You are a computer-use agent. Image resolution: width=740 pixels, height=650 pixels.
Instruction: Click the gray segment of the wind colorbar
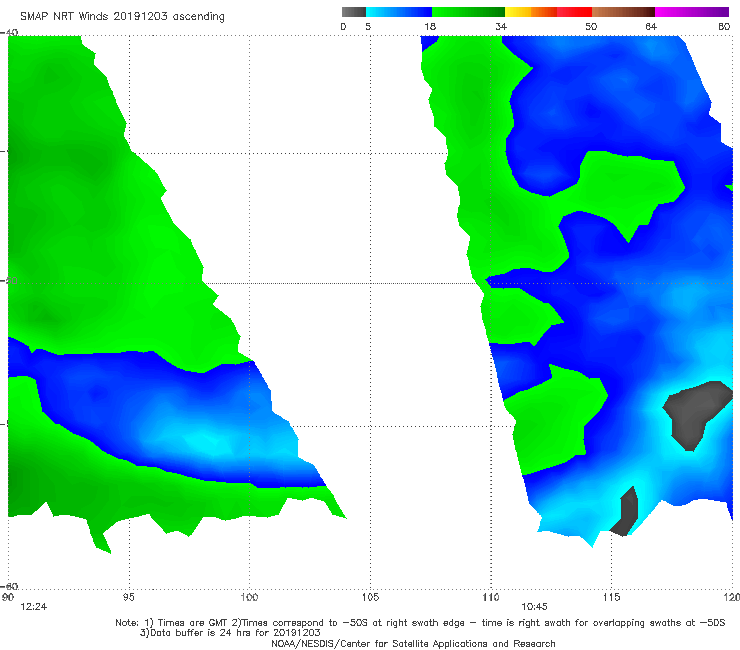(x=353, y=12)
